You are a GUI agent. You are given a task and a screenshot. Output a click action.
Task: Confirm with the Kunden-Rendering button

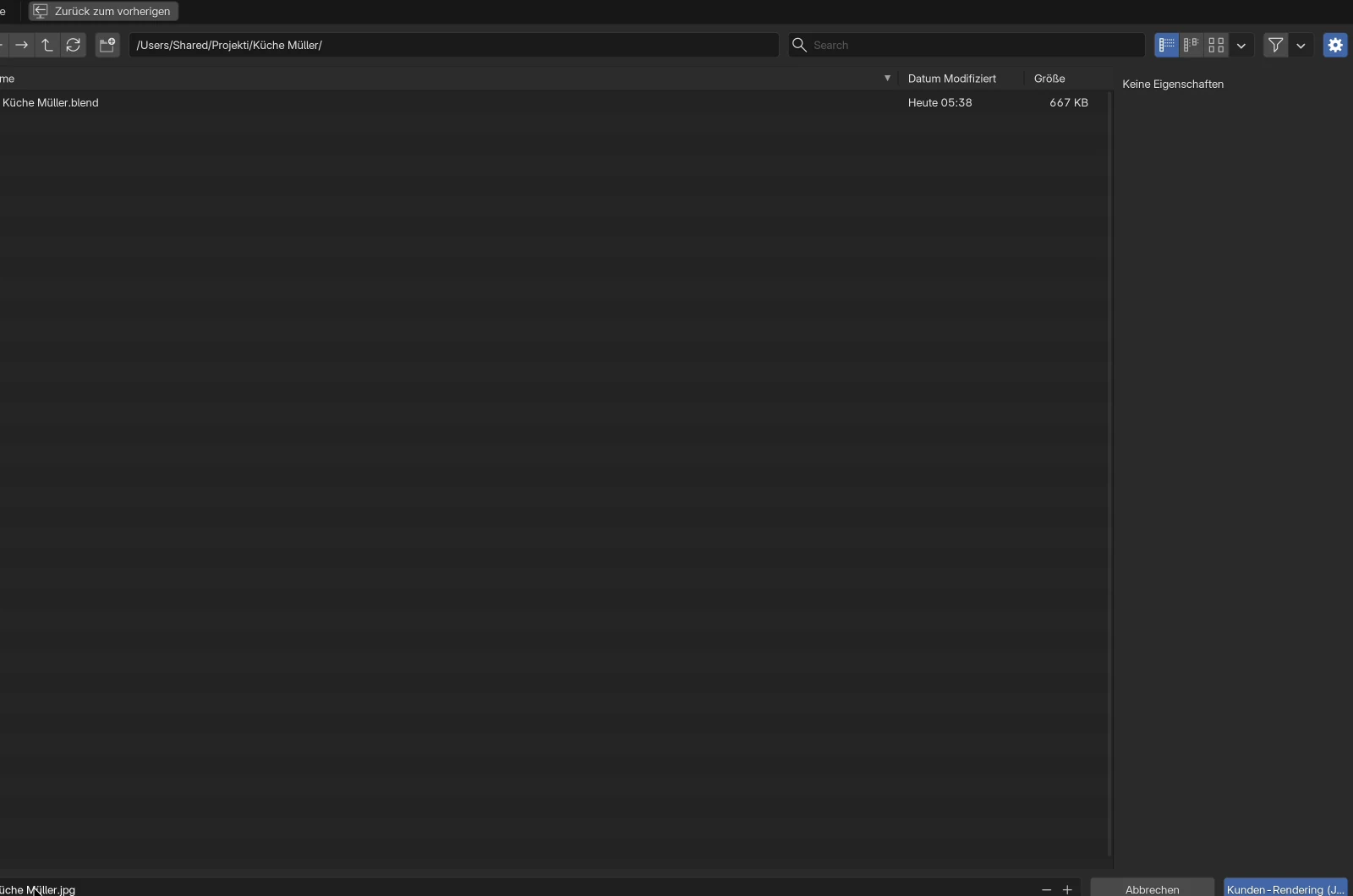pyautogui.click(x=1285, y=889)
